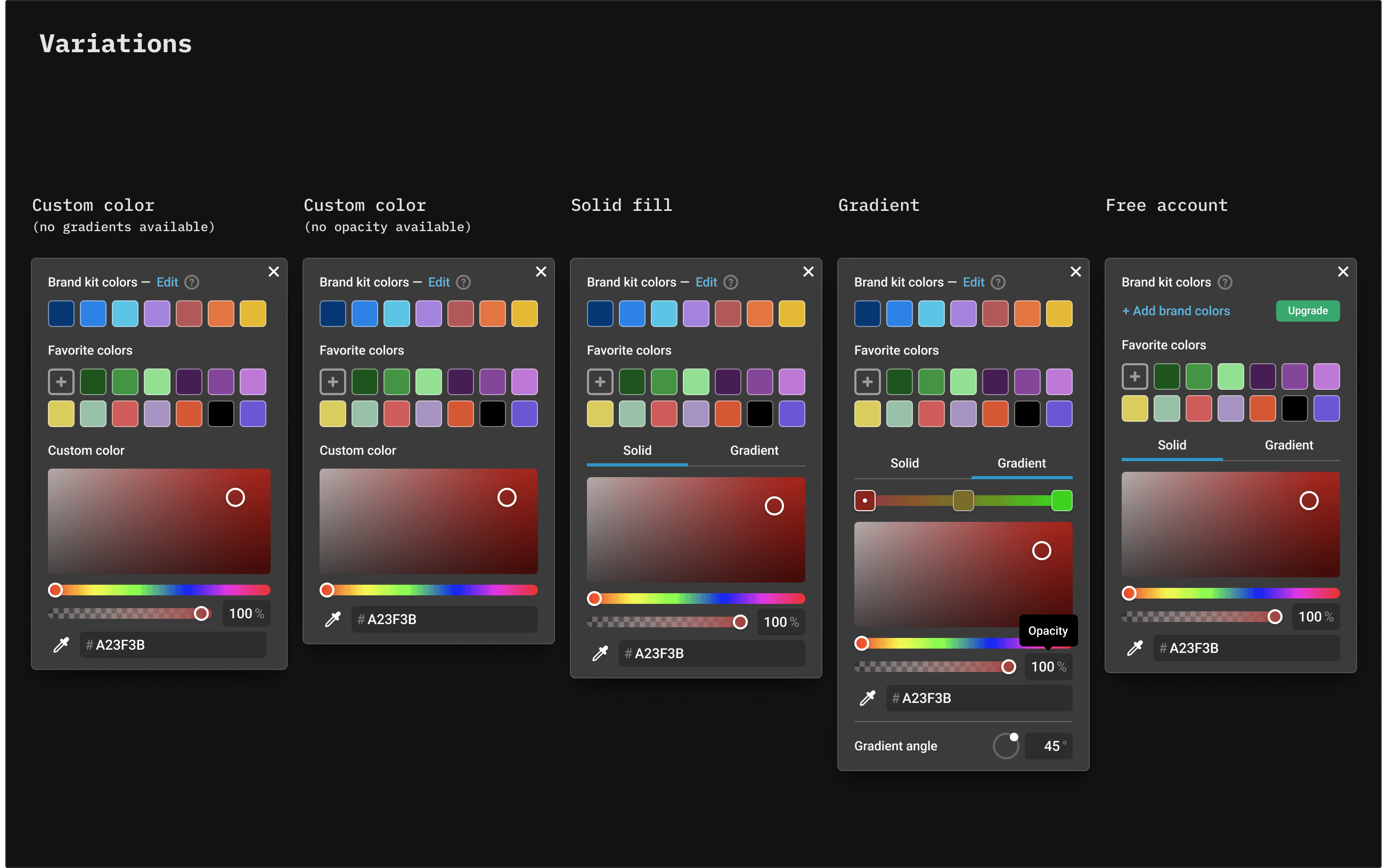Click eyedropper icon in Solid fill panel
The height and width of the screenshot is (868, 1388).
[600, 653]
